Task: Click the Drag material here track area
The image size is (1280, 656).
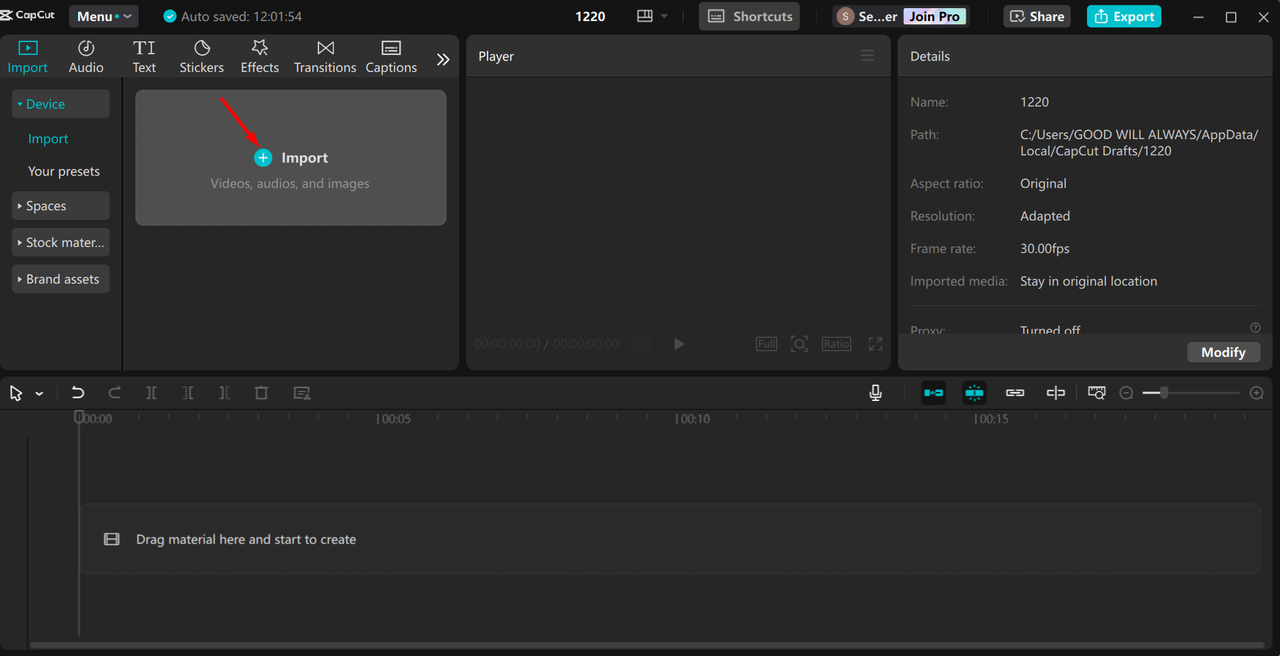Action: (670, 539)
